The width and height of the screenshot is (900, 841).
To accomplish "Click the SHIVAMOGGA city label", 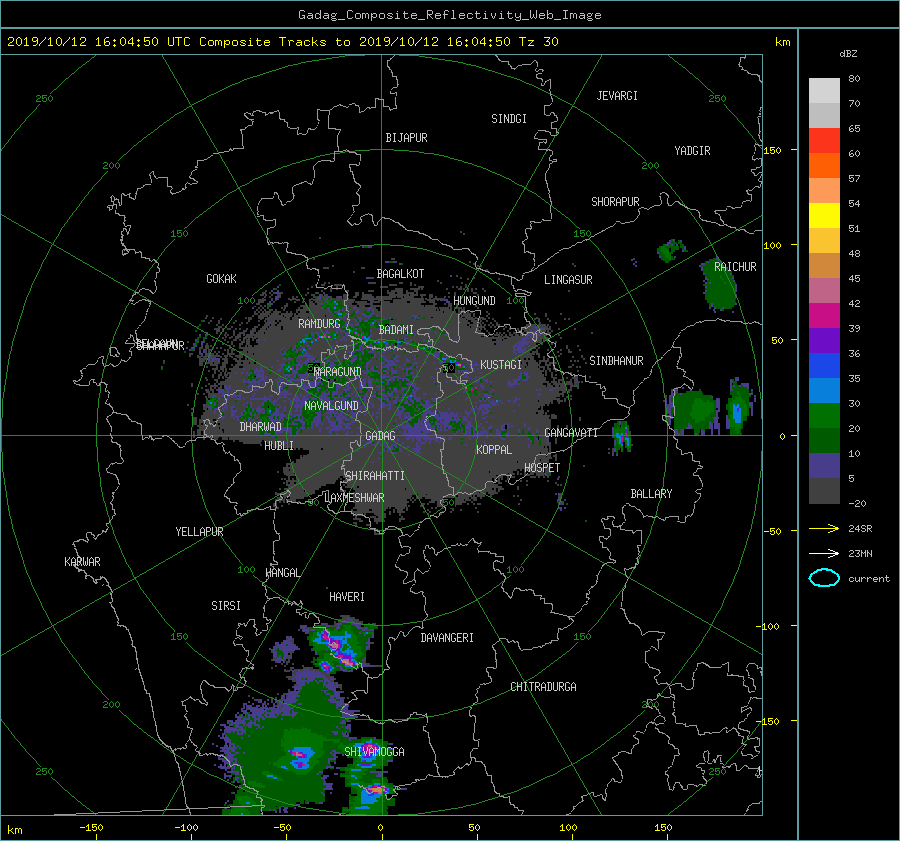I will coord(374,752).
